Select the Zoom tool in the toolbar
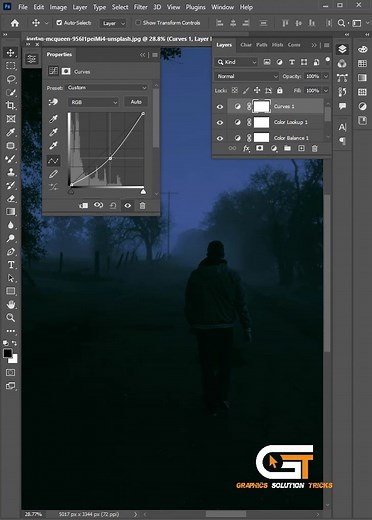The image size is (372, 520). (11, 317)
